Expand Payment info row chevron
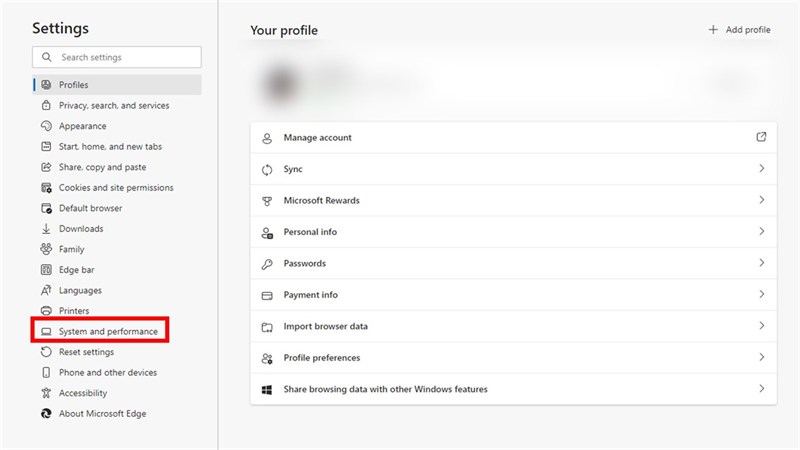 pos(762,294)
